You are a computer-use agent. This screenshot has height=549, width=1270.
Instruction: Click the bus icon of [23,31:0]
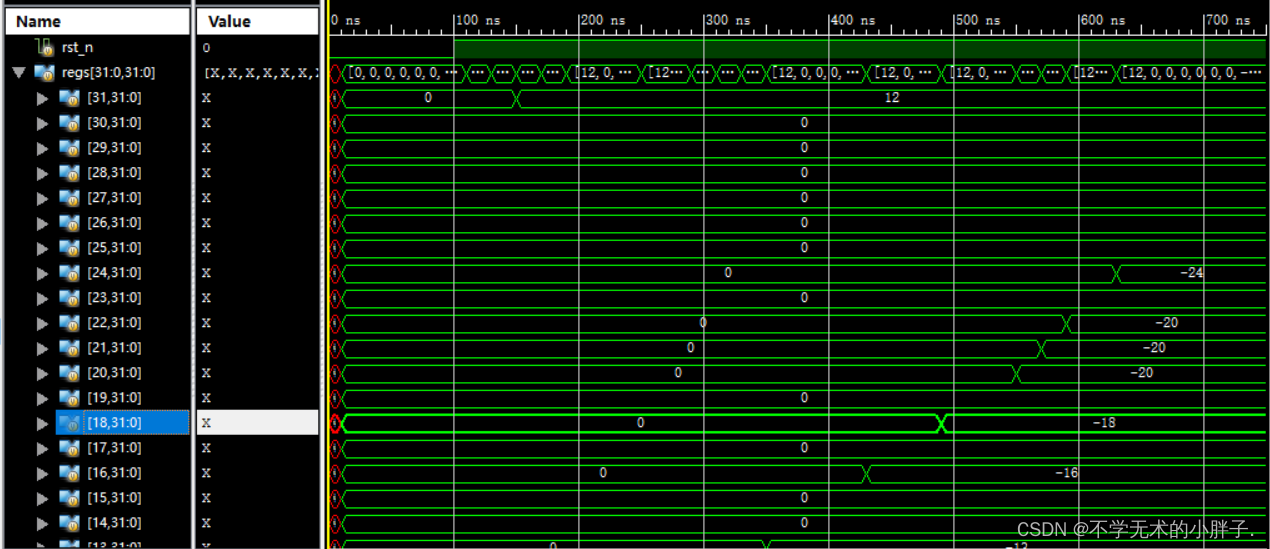click(68, 297)
